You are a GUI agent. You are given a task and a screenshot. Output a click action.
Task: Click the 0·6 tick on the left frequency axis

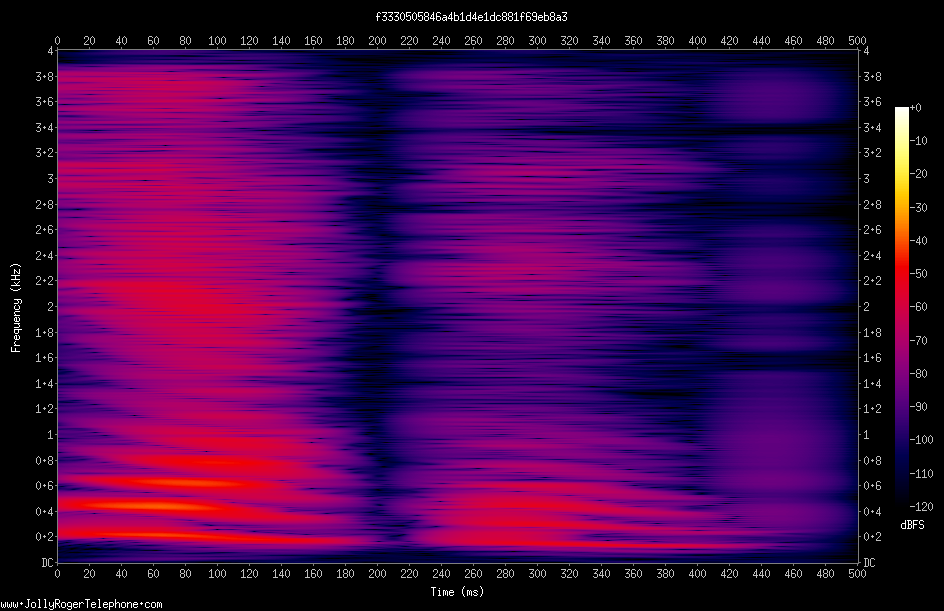click(x=44, y=486)
